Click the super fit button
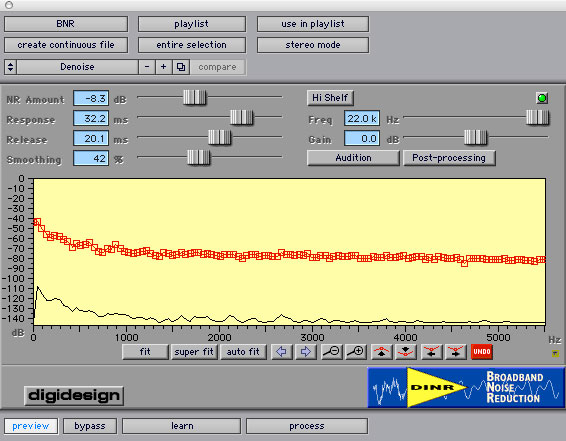This screenshot has height=441, width=566. point(194,352)
